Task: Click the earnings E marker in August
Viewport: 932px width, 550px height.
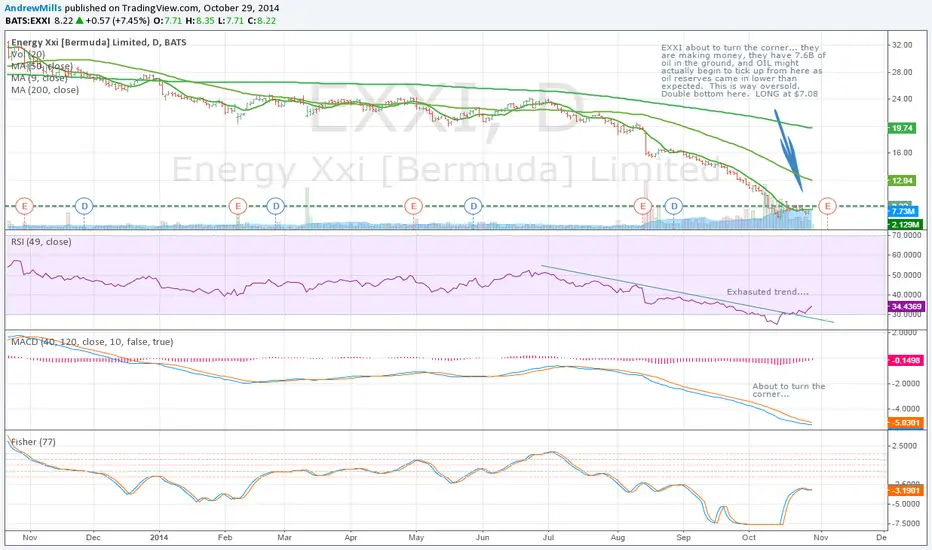Action: pyautogui.click(x=643, y=206)
